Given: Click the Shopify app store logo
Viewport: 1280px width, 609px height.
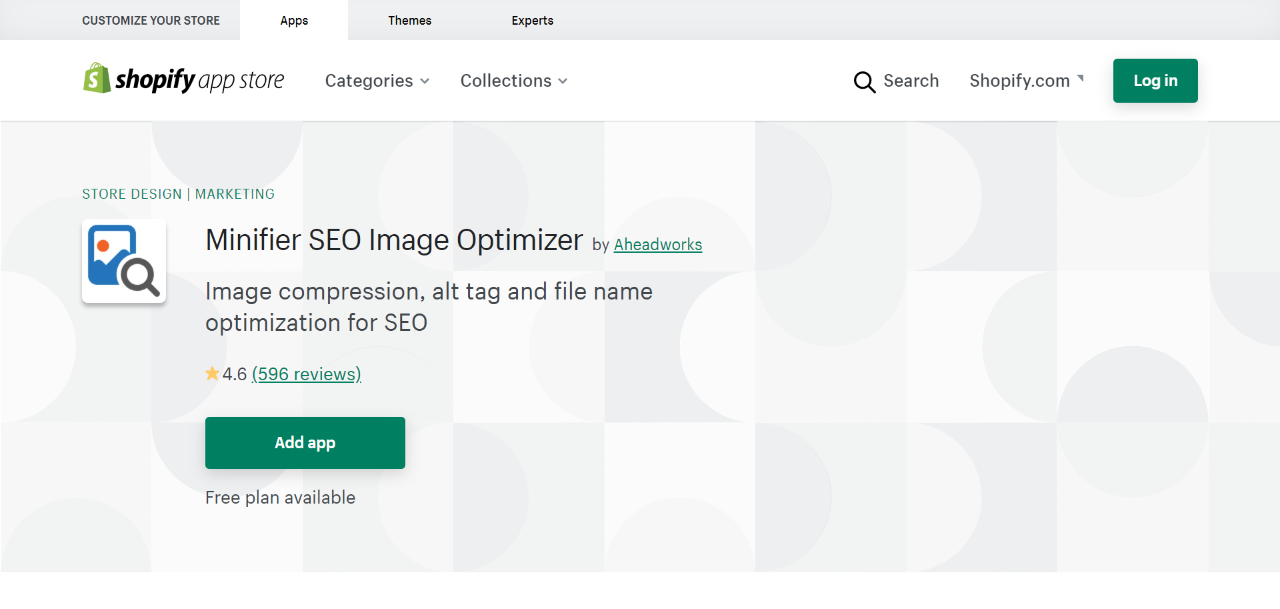Looking at the screenshot, I should click(x=183, y=80).
